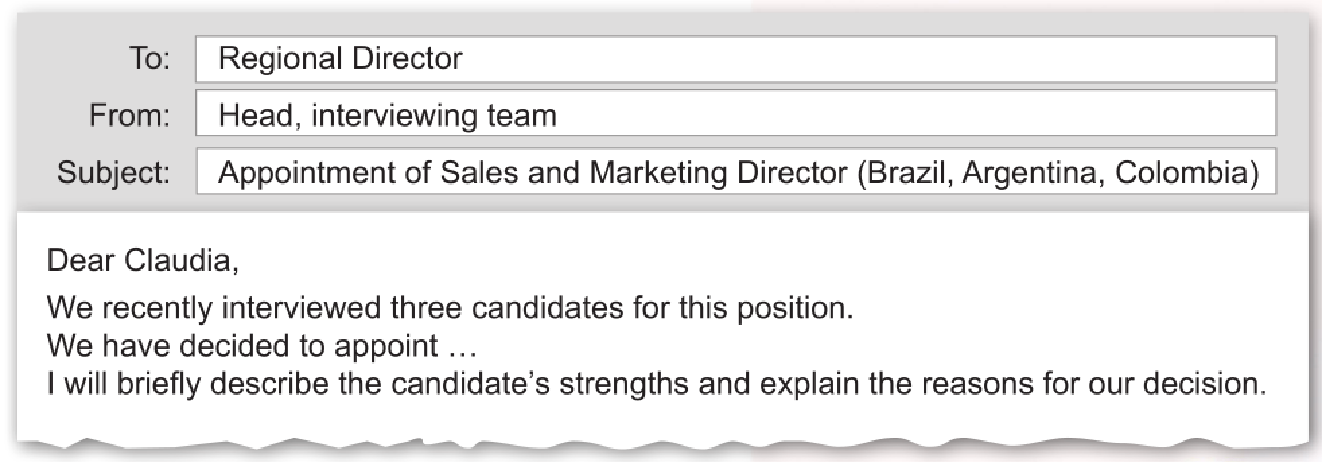The height and width of the screenshot is (462, 1323).
Task: Select the Subject field about the Appointment
Action: pos(735,172)
